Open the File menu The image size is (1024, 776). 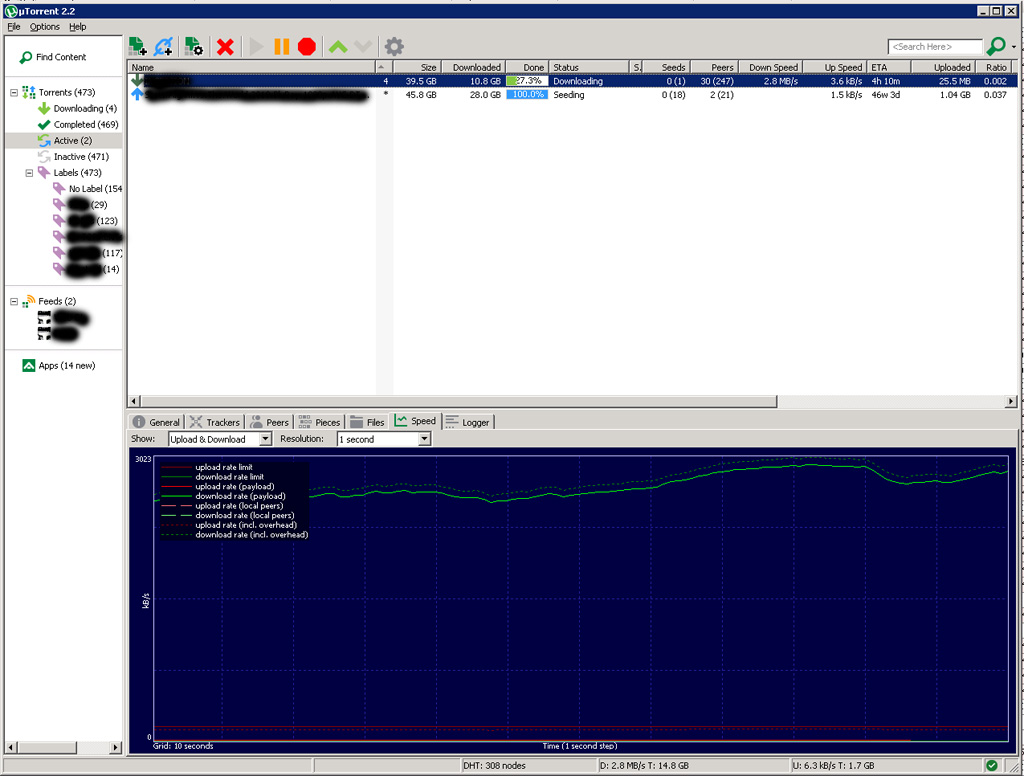click(14, 27)
